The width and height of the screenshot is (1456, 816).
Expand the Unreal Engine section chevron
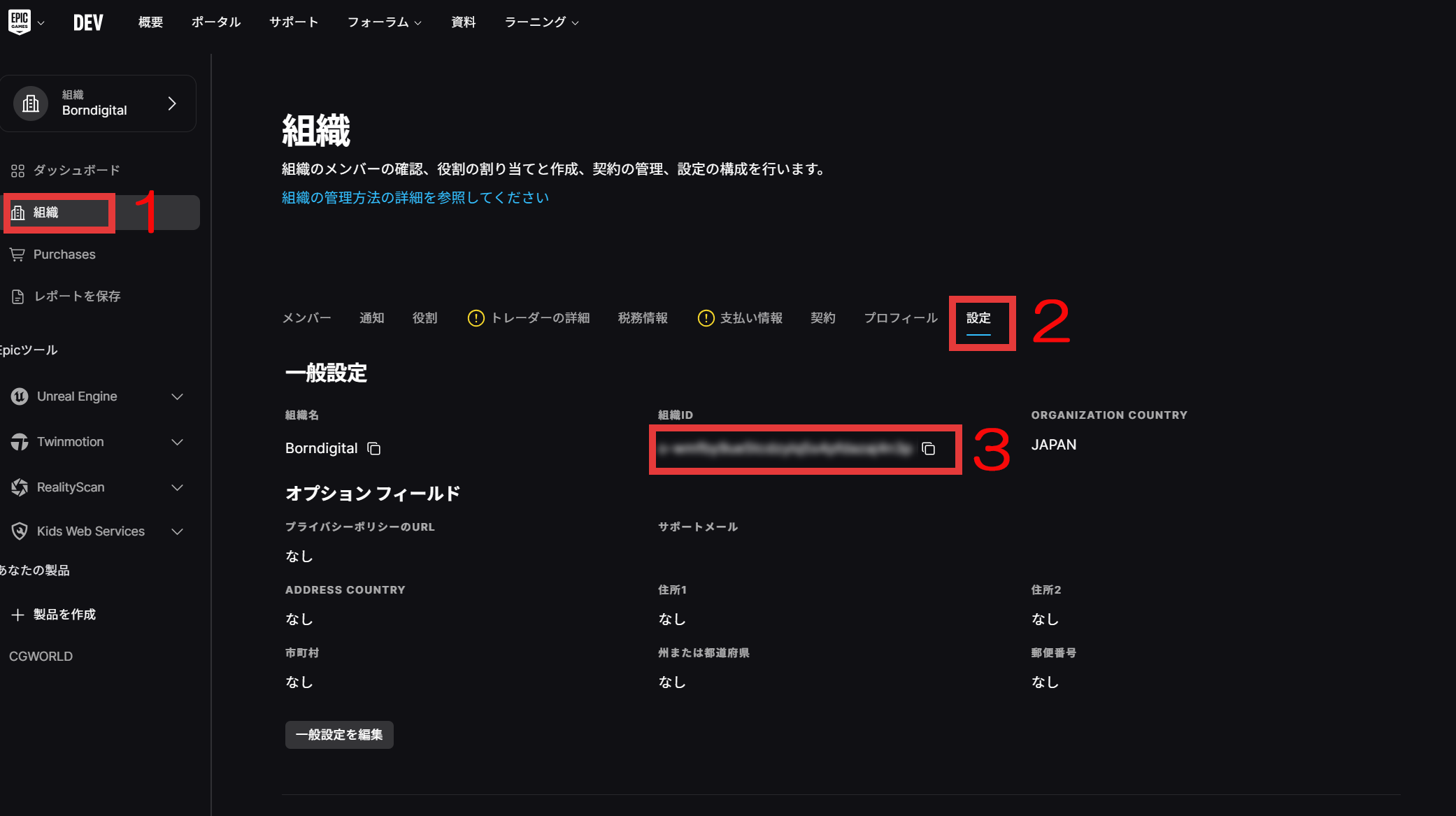[177, 396]
